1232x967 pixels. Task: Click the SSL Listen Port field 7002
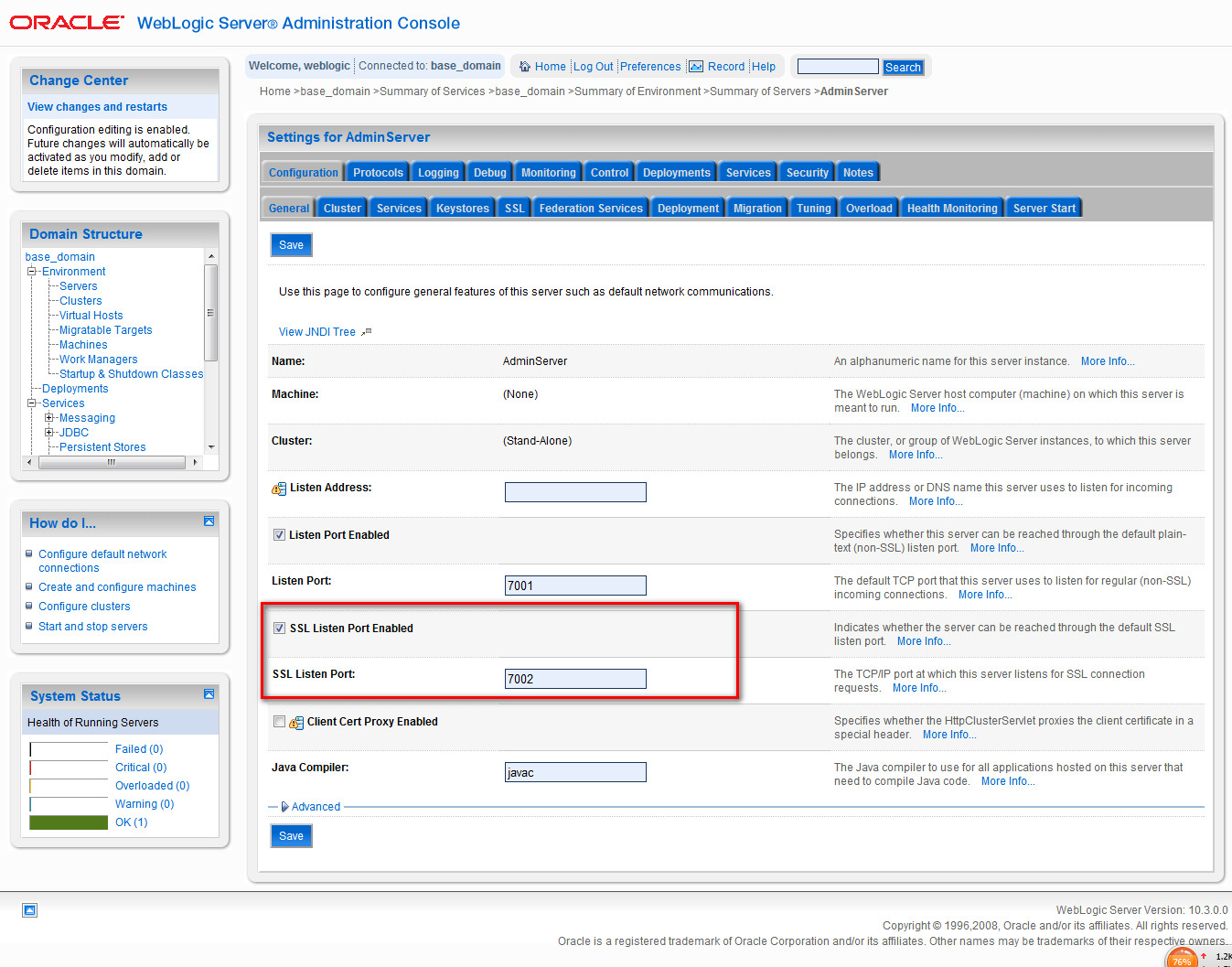pos(575,679)
